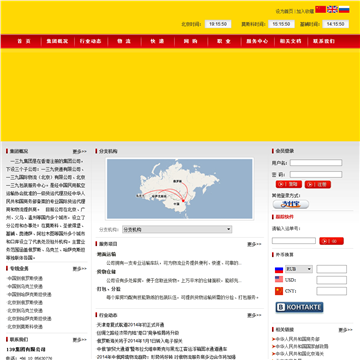Open the 打包、分拣 service item
The width and height of the screenshot is (360, 360).
(x=109, y=289)
